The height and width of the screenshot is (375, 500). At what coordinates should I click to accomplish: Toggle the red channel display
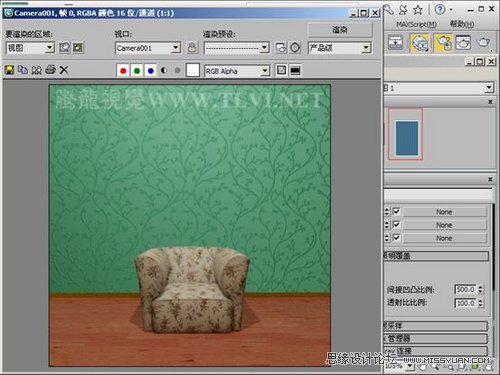123,71
